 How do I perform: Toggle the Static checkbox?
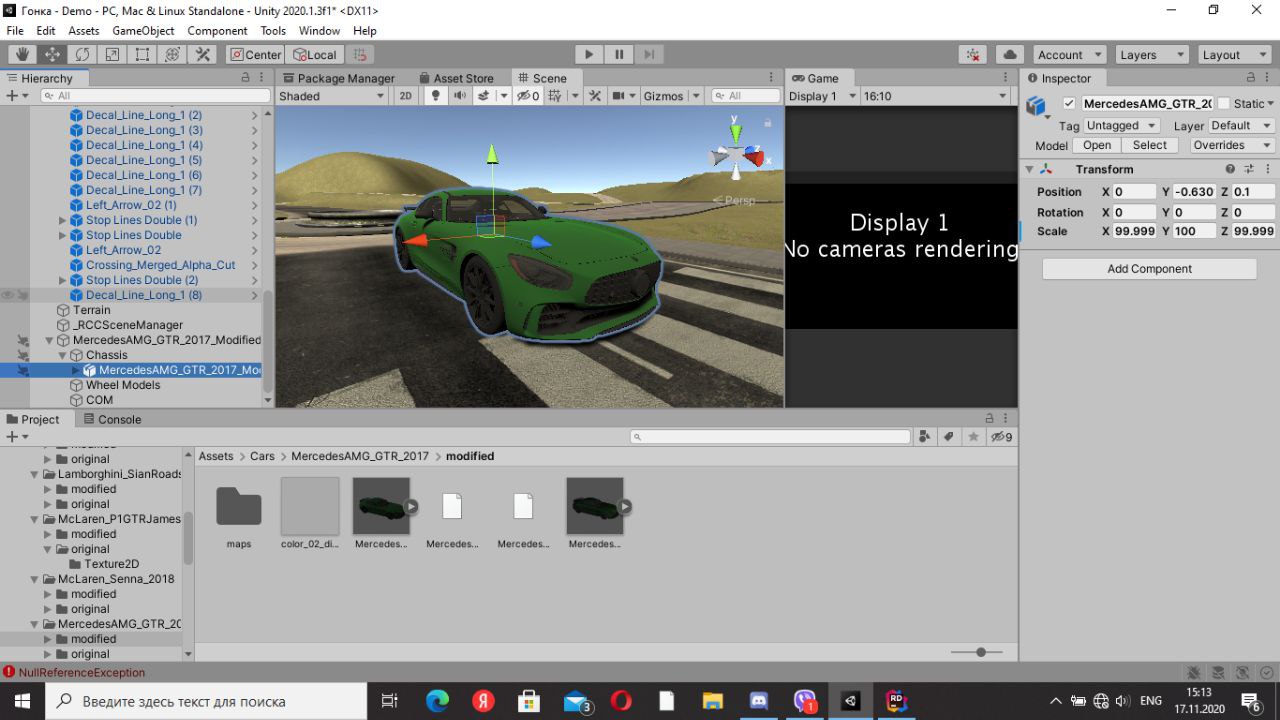coord(1223,103)
